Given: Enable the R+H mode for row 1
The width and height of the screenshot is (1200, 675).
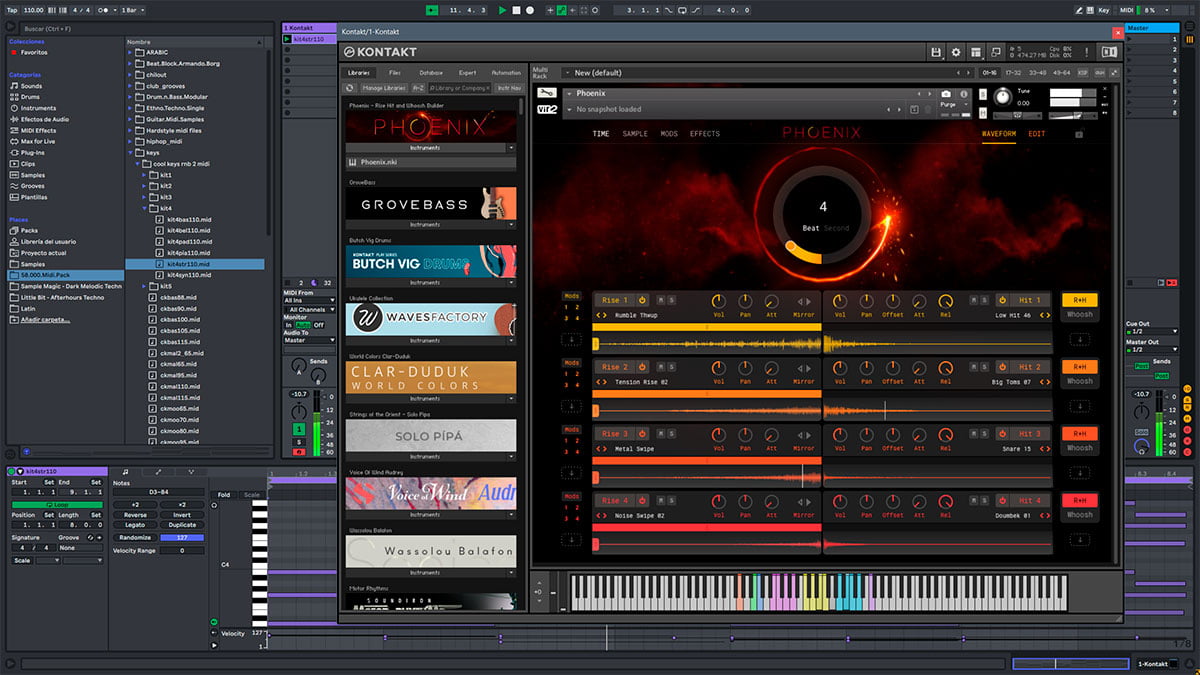Looking at the screenshot, I should tap(1079, 300).
